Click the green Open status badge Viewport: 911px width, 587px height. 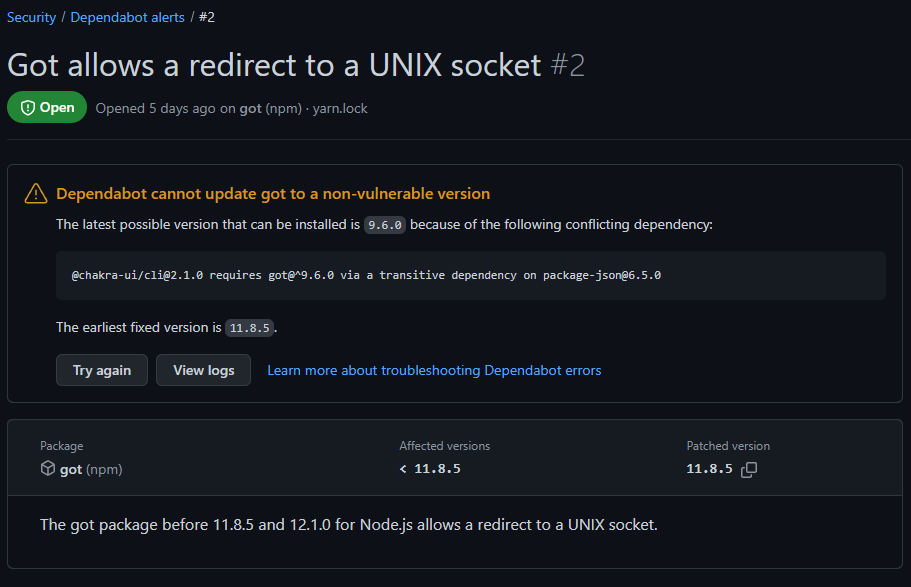pyautogui.click(x=46, y=107)
